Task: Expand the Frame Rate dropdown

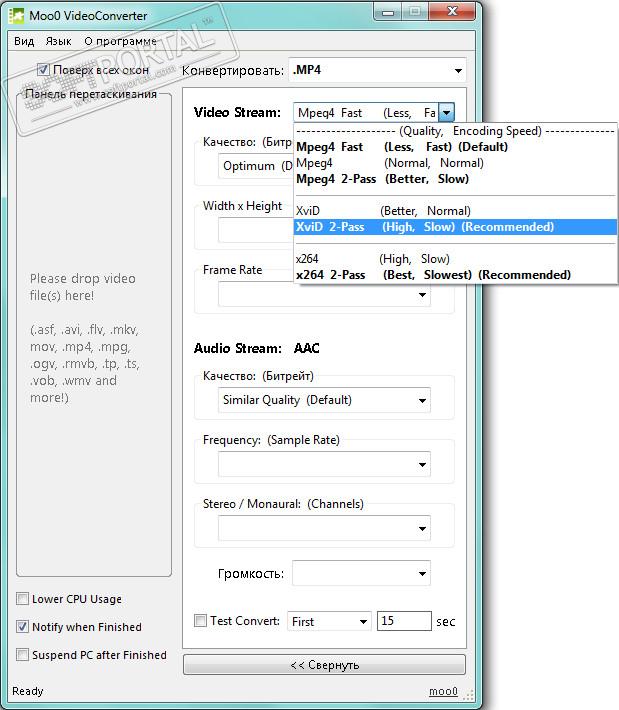Action: pyautogui.click(x=324, y=294)
